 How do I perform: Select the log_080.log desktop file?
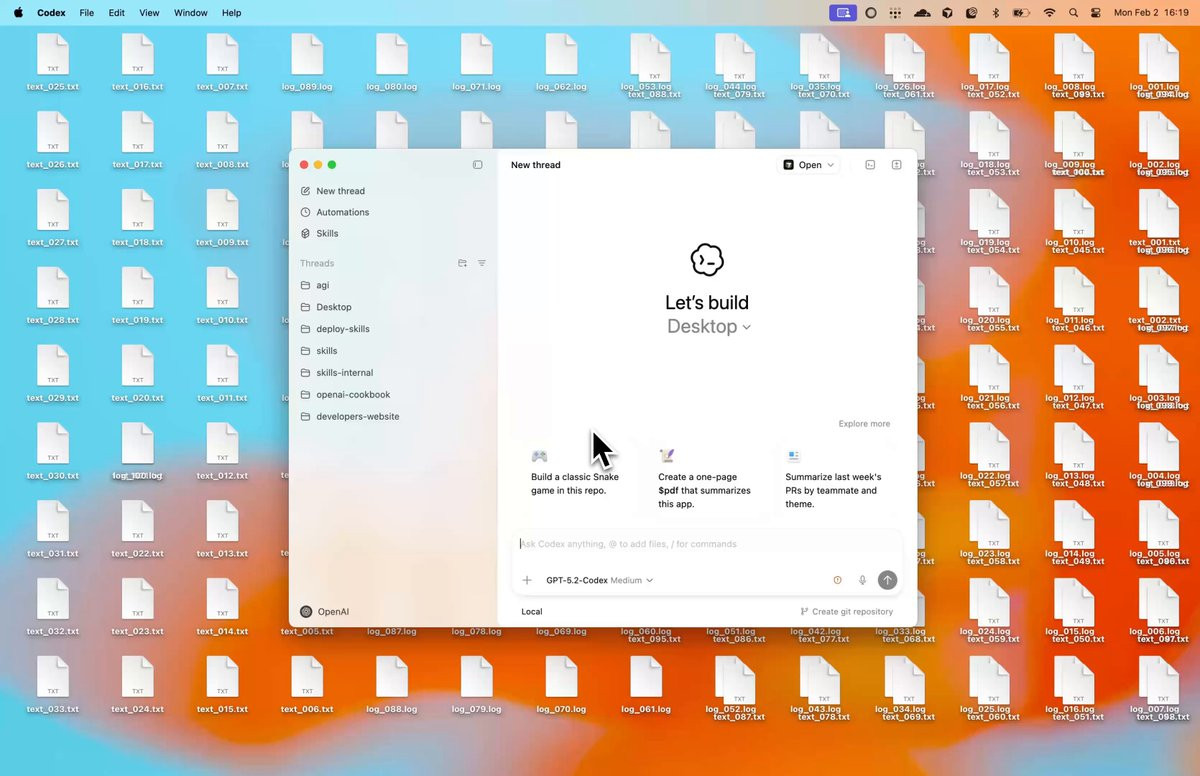click(392, 62)
